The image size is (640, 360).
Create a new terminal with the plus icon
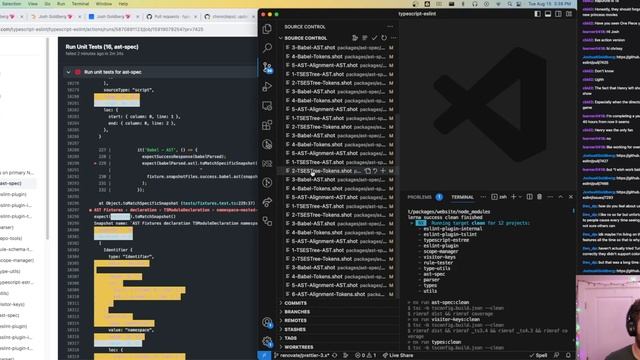pyautogui.click(x=513, y=197)
